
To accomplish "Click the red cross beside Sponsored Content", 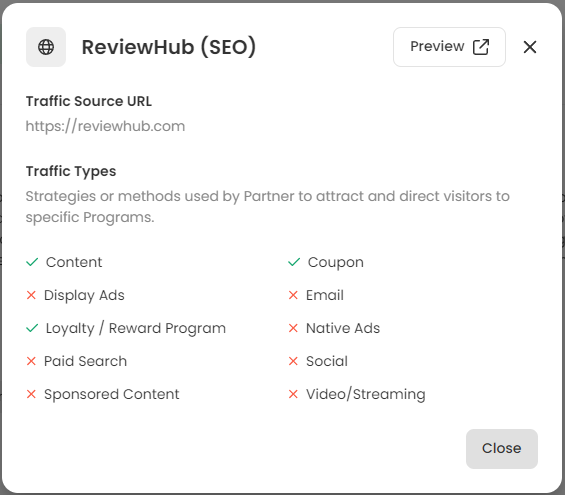I will pos(31,394).
